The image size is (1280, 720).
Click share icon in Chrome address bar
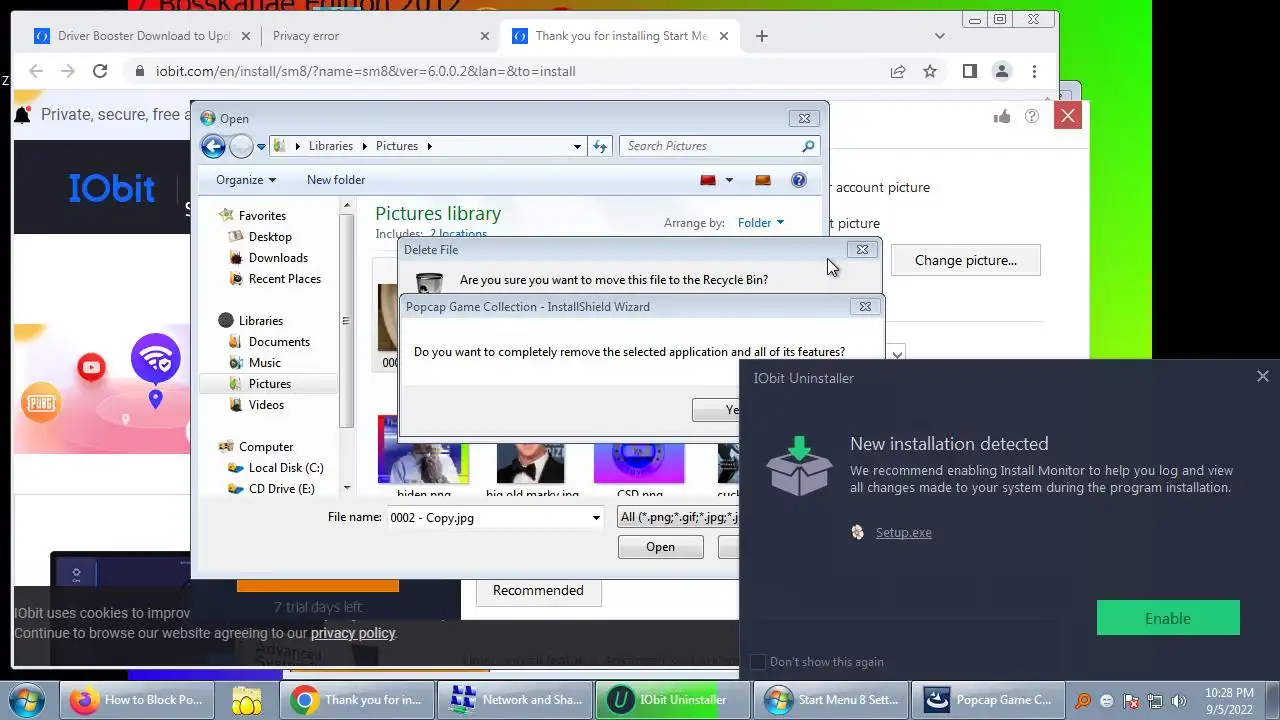[x=898, y=71]
